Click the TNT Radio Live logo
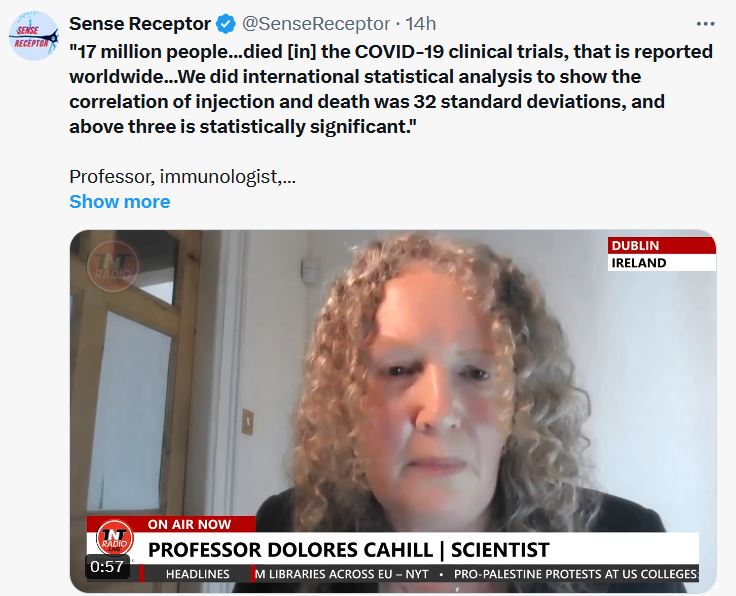736x596 pixels. [x=115, y=538]
